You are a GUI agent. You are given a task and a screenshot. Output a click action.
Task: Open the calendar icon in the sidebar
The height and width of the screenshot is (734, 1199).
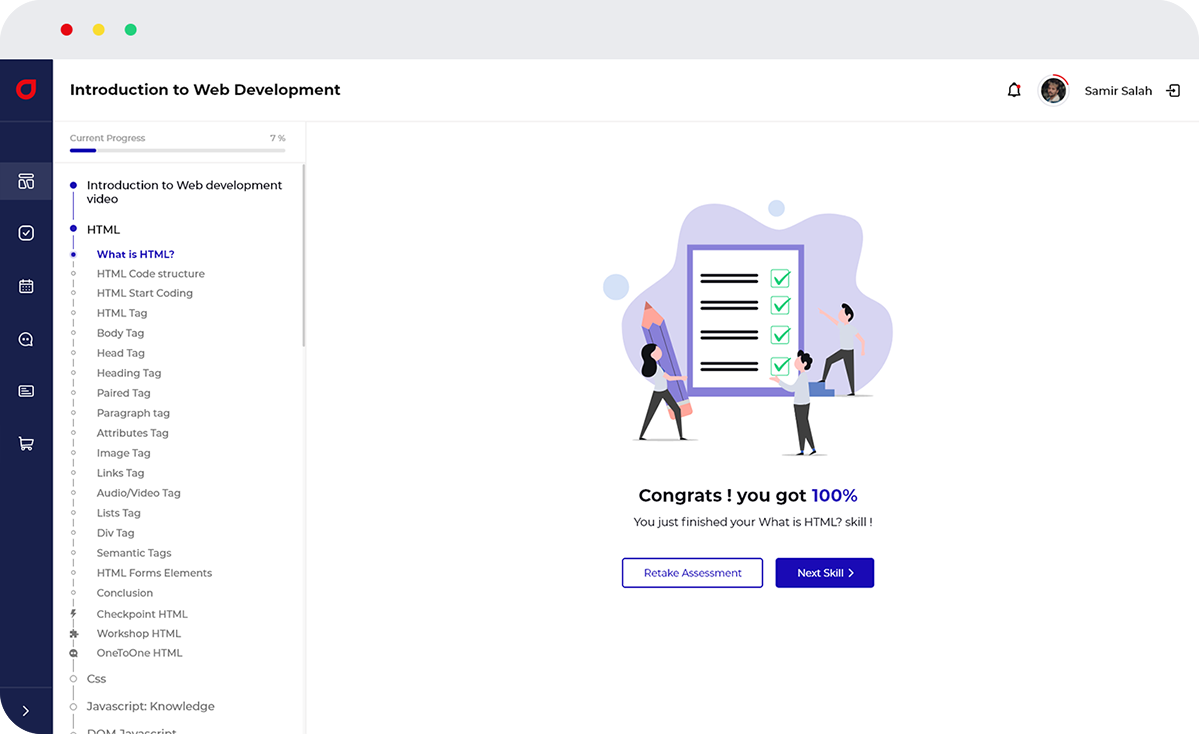click(26, 286)
